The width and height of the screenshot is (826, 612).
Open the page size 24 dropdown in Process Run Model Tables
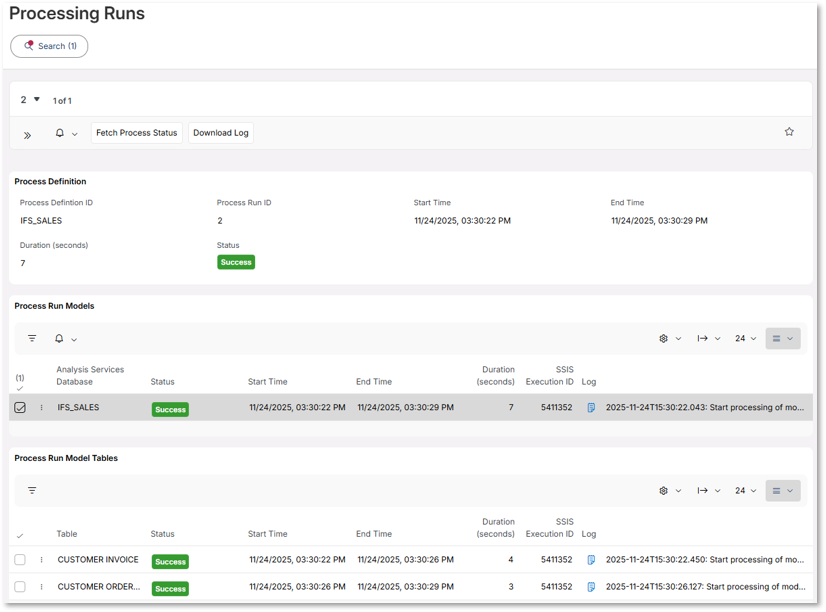pos(746,491)
